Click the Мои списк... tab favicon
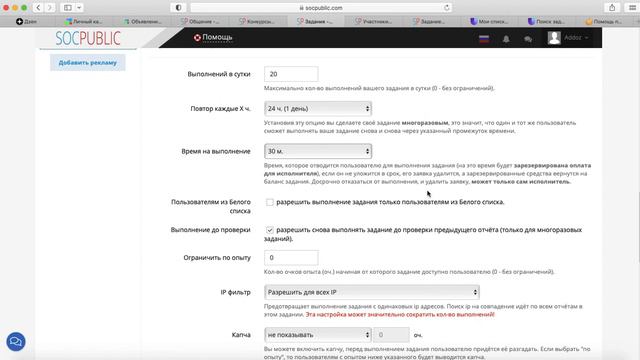 pos(473,21)
